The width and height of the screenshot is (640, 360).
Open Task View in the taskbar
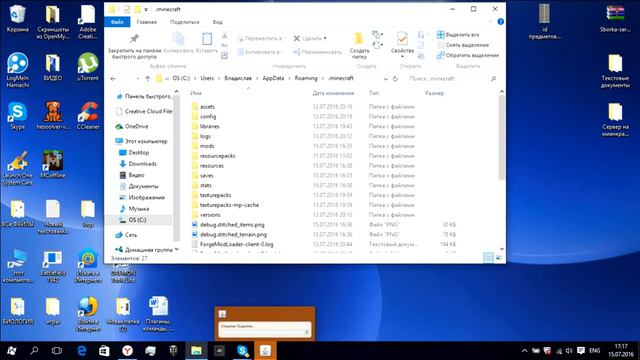point(57,351)
